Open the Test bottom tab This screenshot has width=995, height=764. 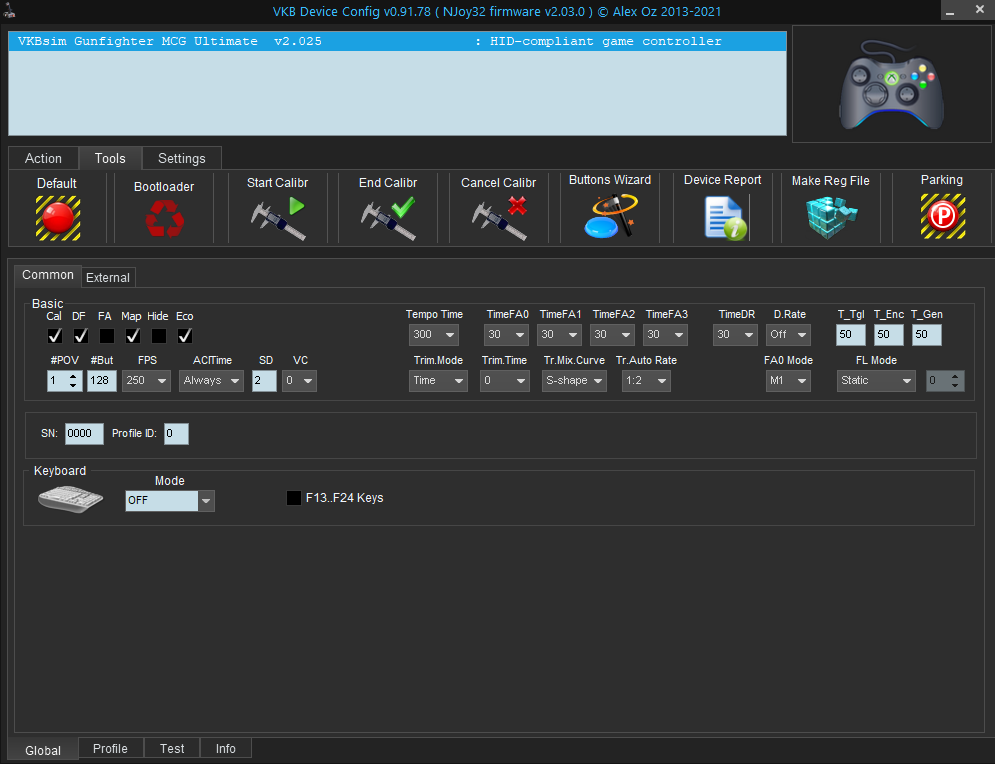(172, 748)
